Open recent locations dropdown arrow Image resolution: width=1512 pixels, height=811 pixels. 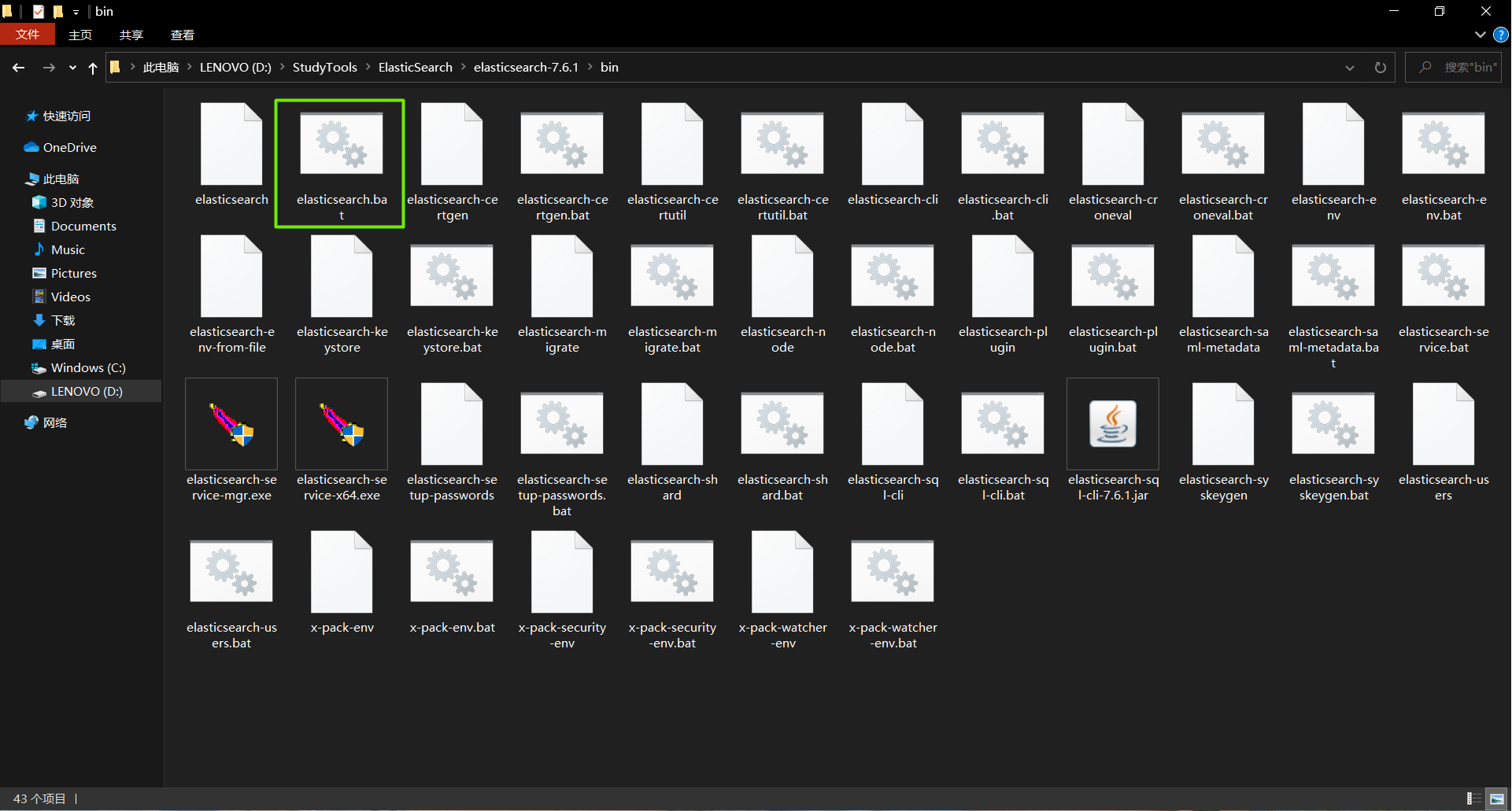click(x=72, y=68)
